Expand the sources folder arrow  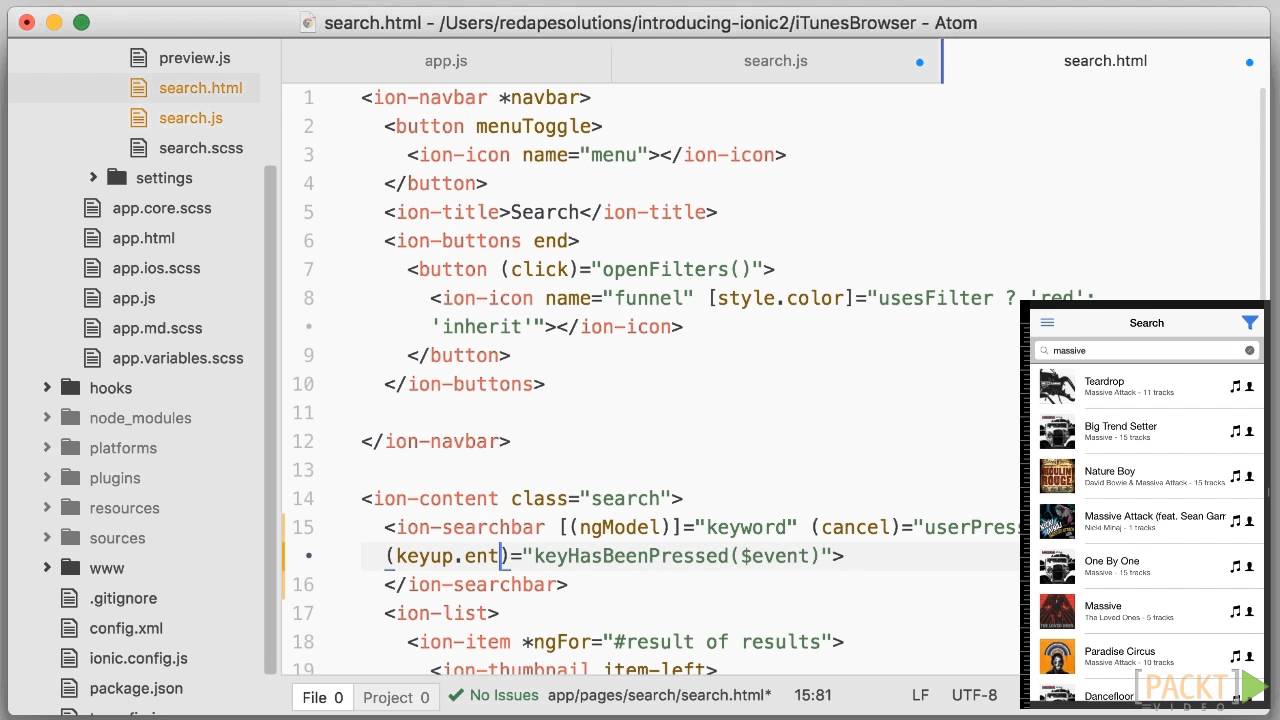click(46, 537)
